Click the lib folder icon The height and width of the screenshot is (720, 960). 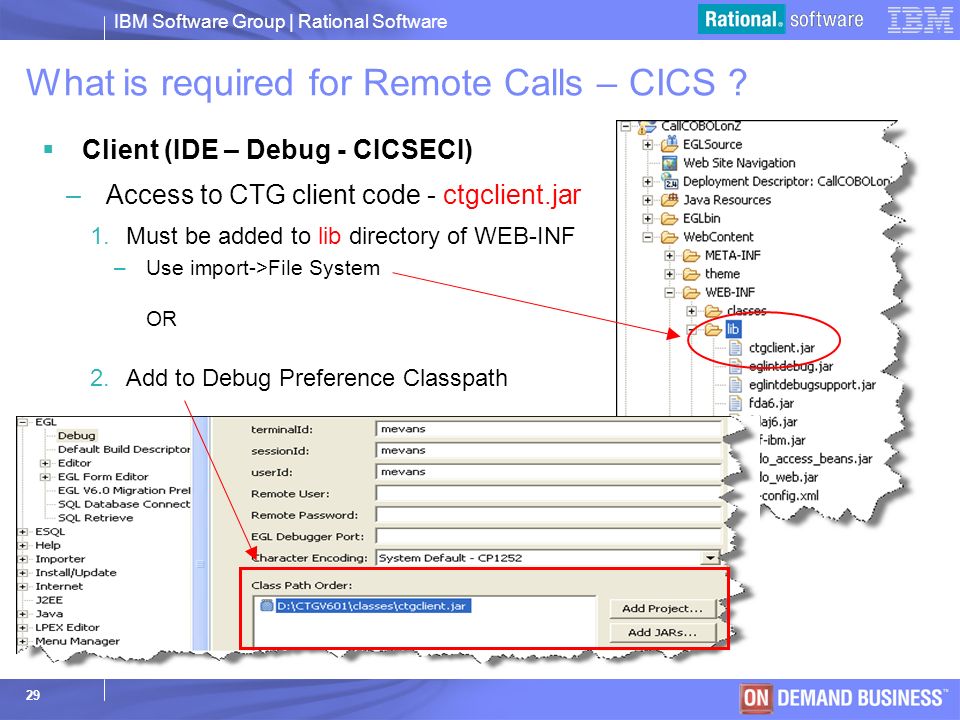(x=713, y=329)
